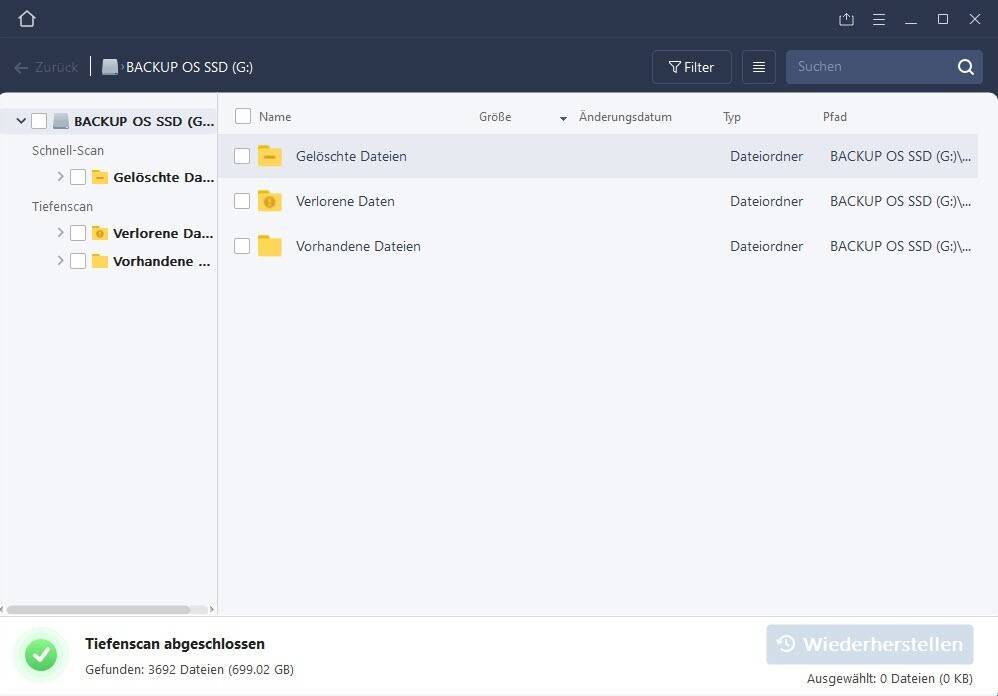Sort by the Typ column header

[732, 117]
